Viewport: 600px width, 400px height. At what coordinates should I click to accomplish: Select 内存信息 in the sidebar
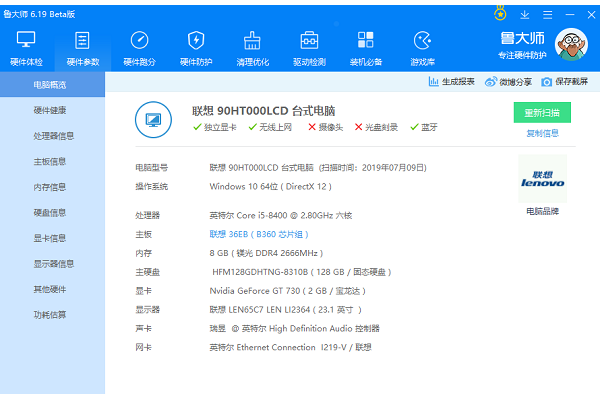(52, 187)
